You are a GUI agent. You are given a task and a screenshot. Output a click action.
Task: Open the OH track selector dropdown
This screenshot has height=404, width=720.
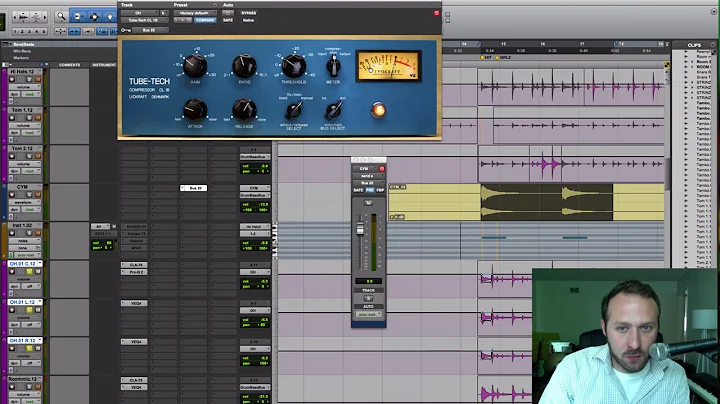pyautogui.click(x=140, y=13)
